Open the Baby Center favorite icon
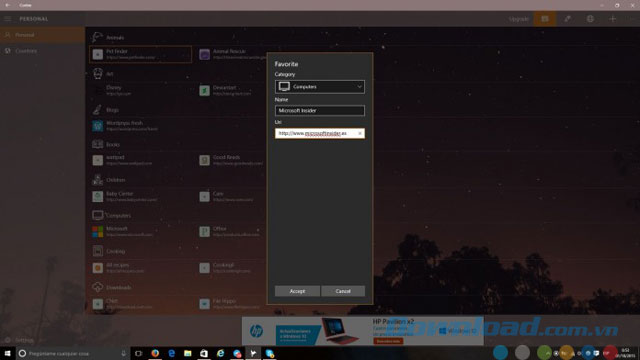Screen dimensions: 640x360 point(98,196)
